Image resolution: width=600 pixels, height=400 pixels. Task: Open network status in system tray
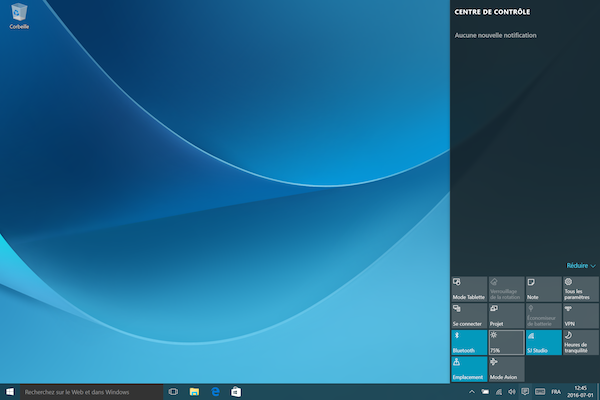click(499, 392)
